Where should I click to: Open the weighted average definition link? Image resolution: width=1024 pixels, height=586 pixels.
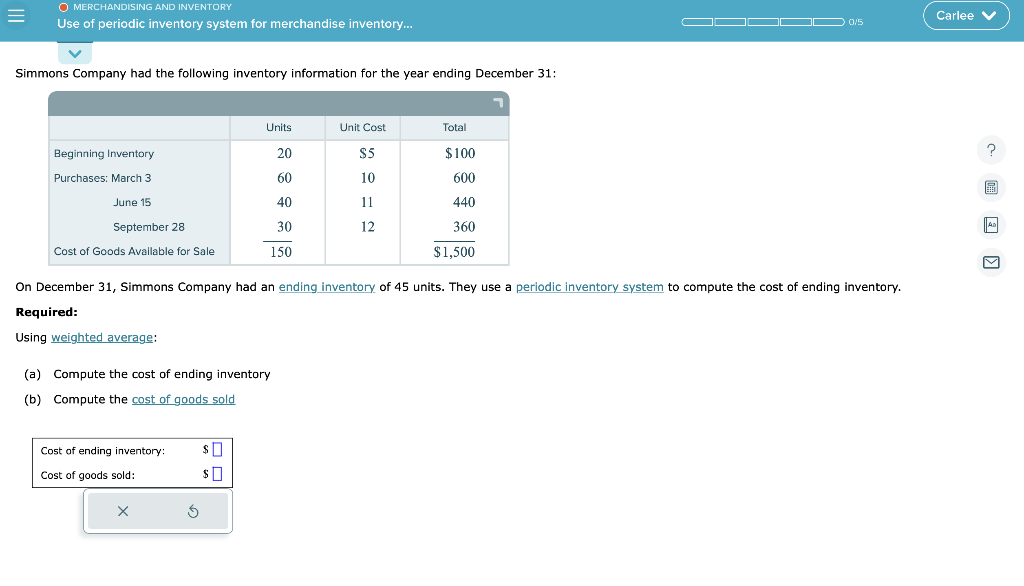(102, 337)
